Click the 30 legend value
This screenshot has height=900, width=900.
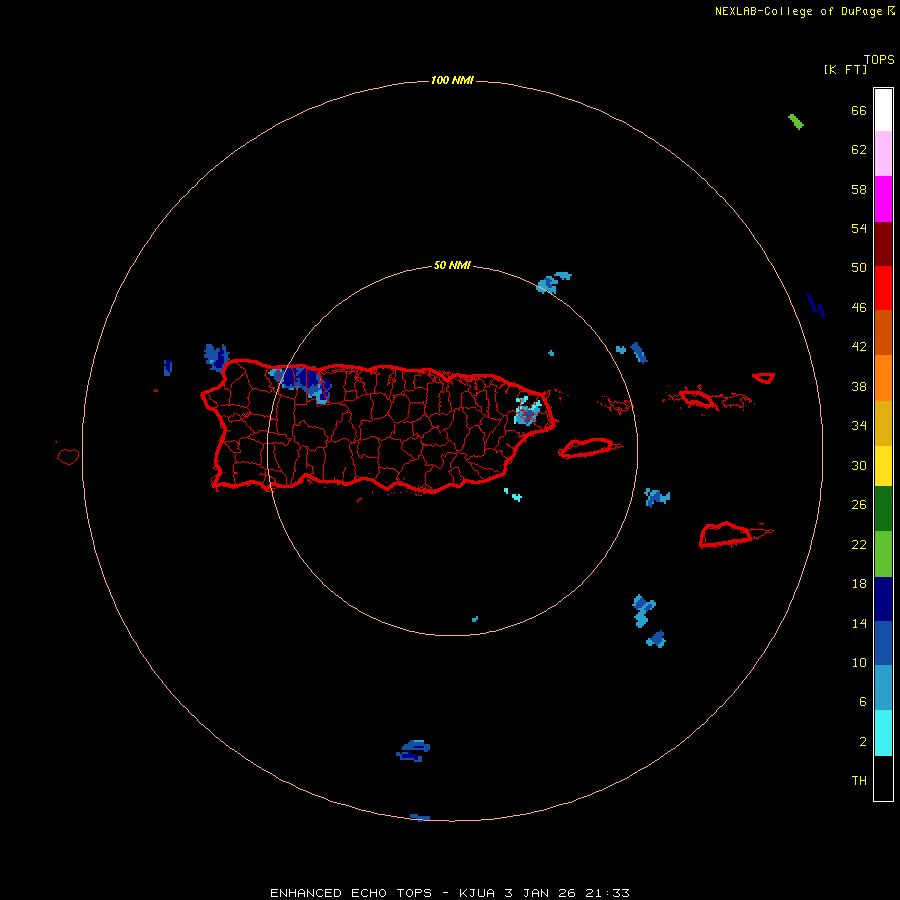pos(859,465)
